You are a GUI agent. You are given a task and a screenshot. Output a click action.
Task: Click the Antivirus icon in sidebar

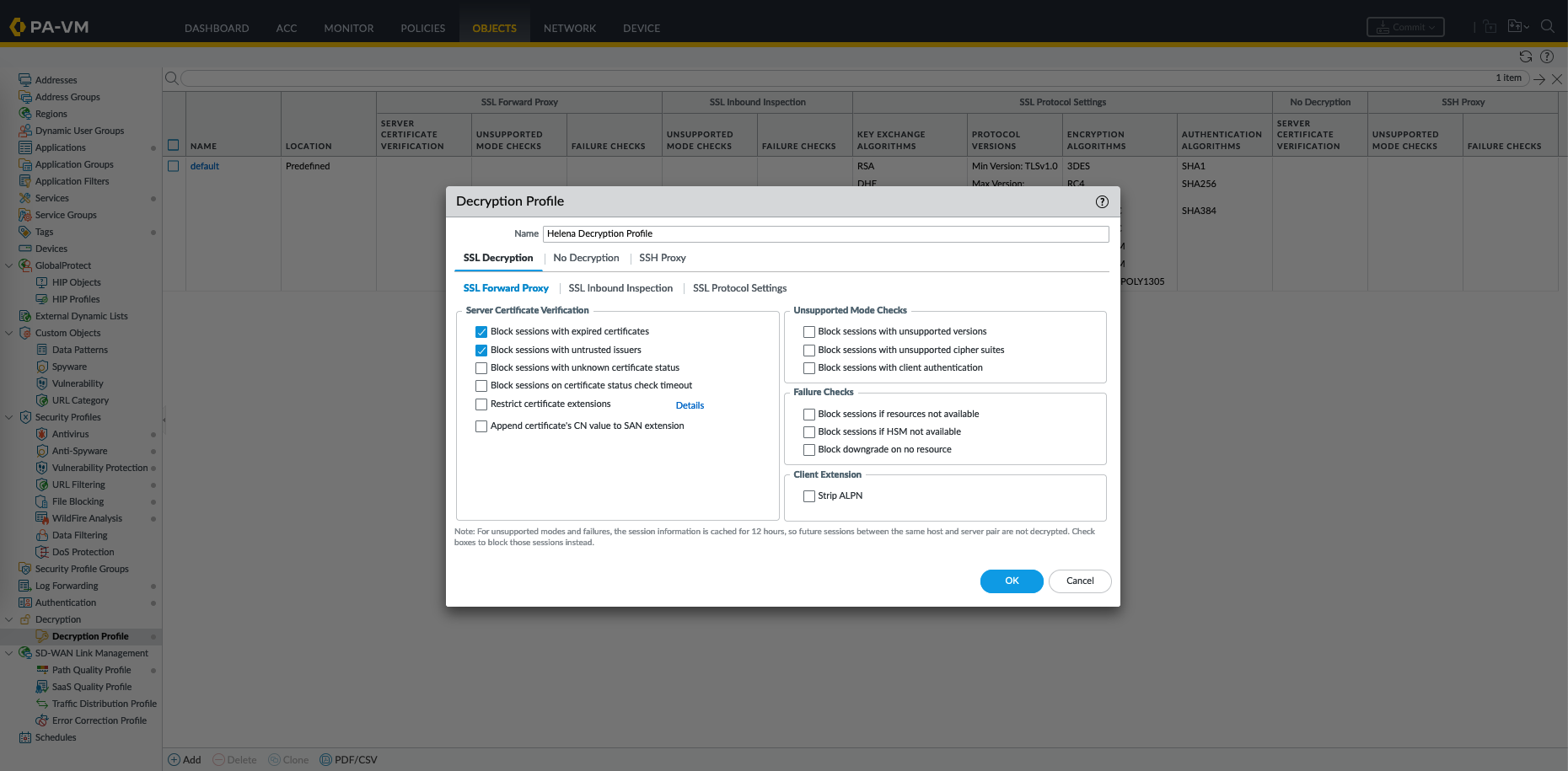pyautogui.click(x=42, y=434)
